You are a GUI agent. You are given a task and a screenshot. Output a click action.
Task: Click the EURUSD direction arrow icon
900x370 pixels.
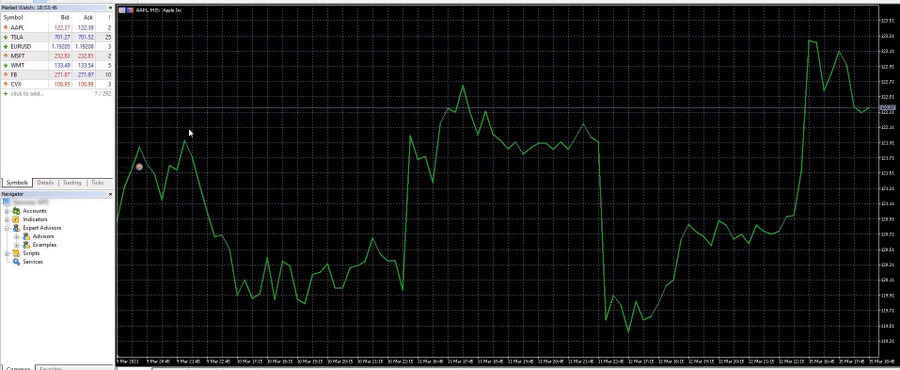pyautogui.click(x=6, y=46)
